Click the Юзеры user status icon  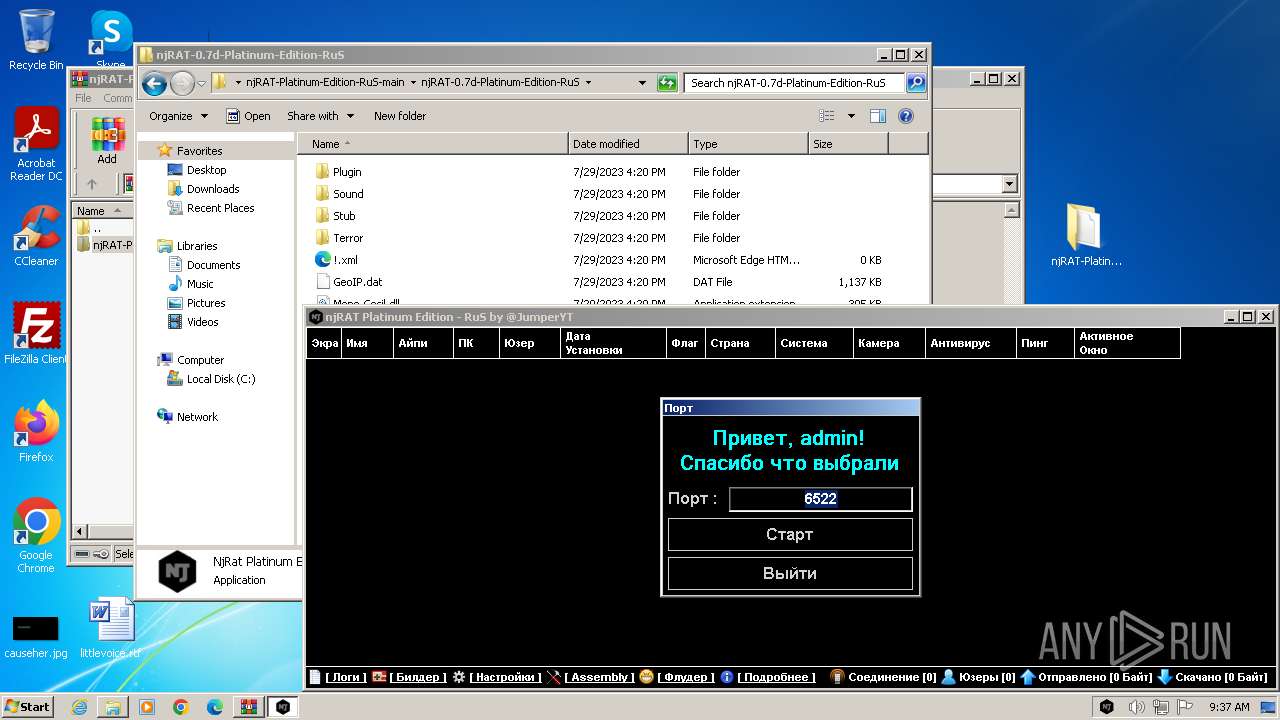(949, 677)
